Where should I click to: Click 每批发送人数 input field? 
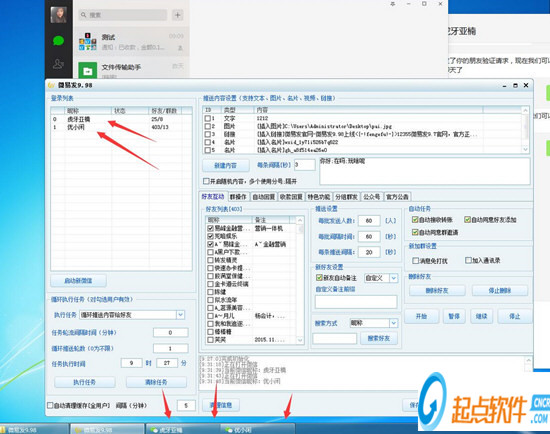point(369,221)
